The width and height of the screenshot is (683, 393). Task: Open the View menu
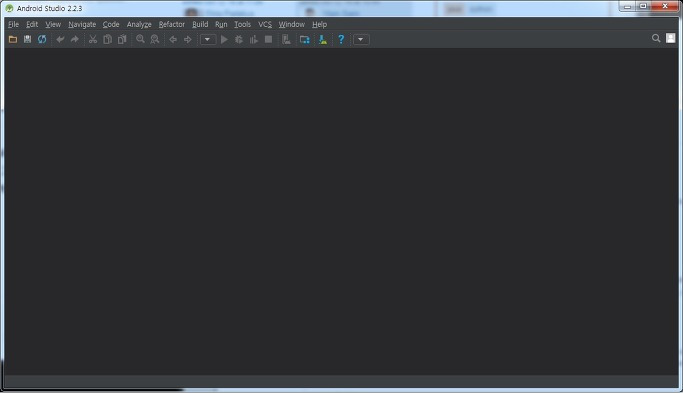click(53, 24)
